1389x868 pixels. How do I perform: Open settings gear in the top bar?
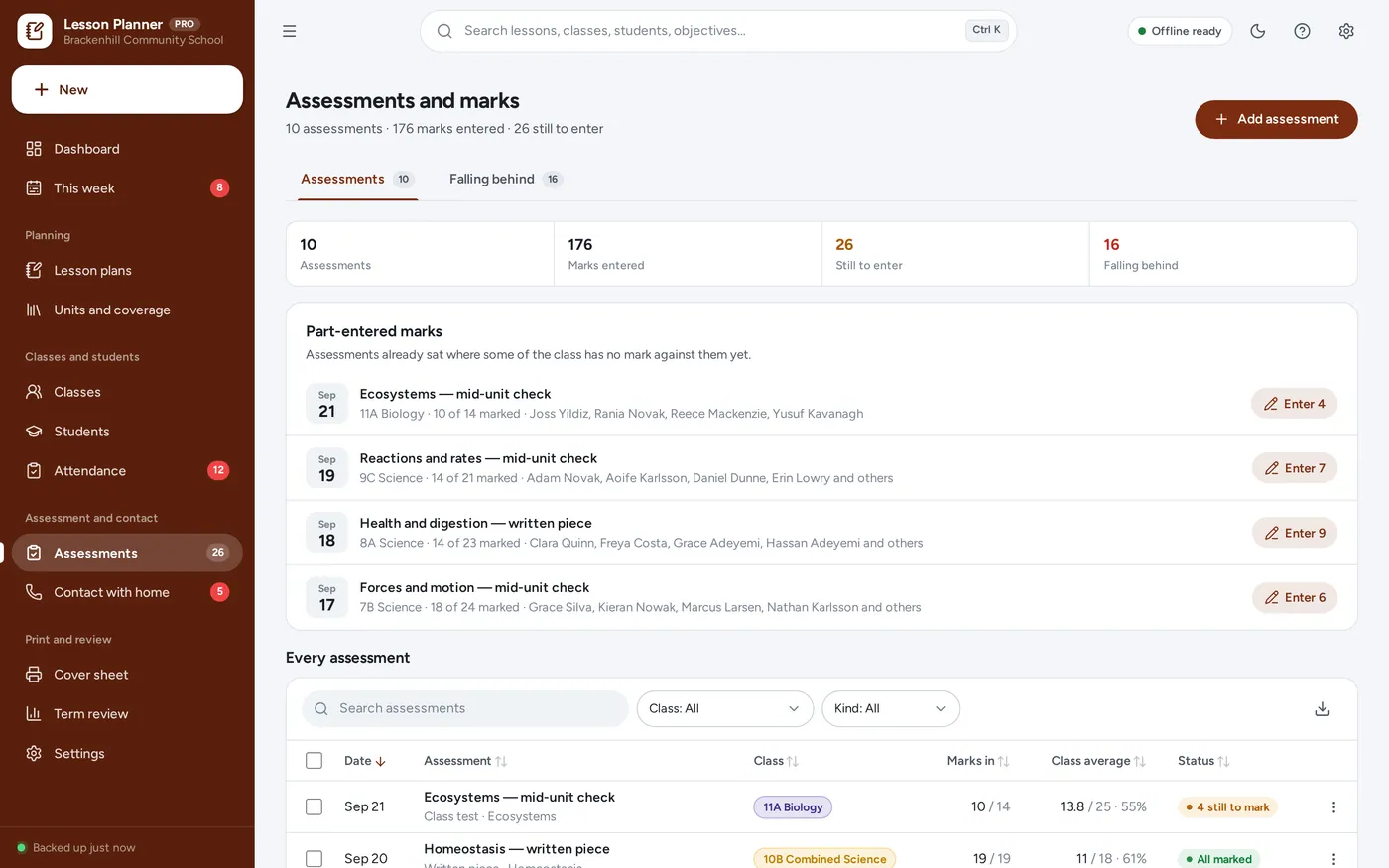point(1346,31)
